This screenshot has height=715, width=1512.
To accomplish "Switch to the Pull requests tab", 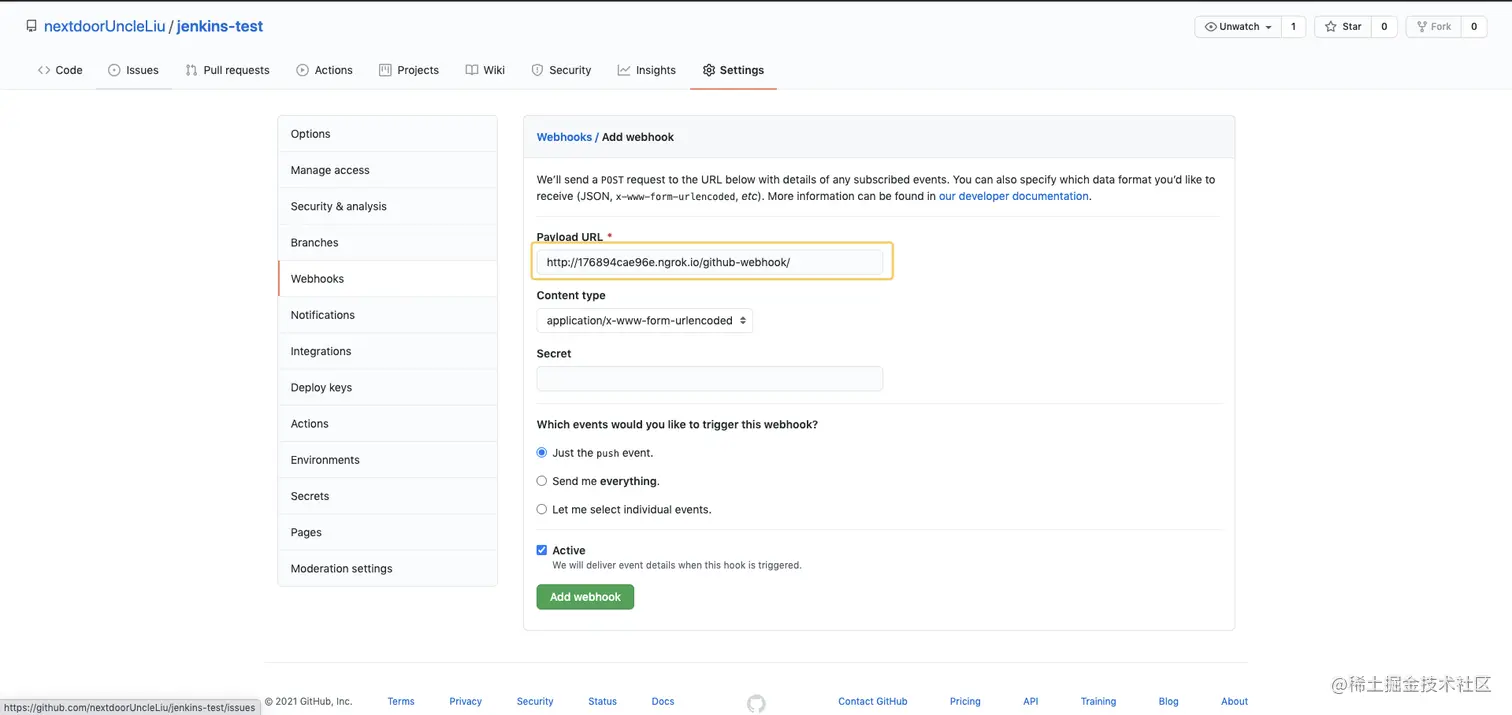I will click(x=227, y=70).
